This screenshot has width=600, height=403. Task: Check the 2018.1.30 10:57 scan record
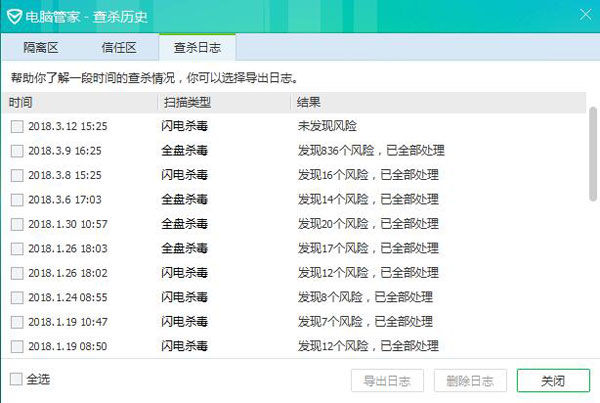(x=16, y=224)
